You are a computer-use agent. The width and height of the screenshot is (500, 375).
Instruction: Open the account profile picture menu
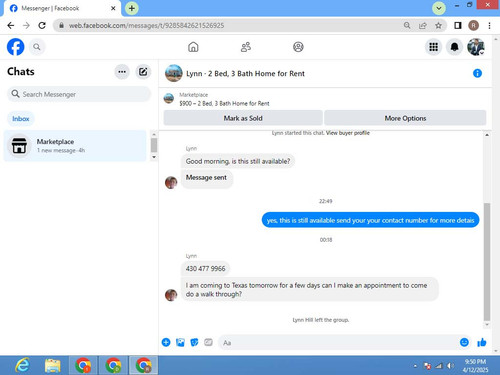click(476, 47)
